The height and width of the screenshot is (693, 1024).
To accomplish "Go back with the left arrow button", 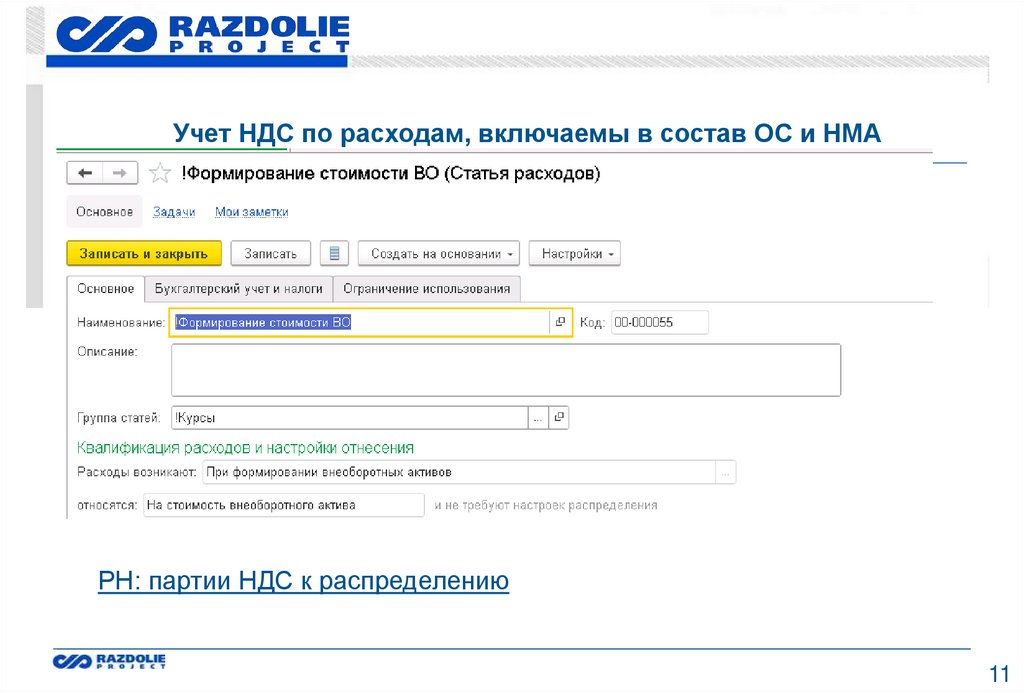I will [85, 173].
